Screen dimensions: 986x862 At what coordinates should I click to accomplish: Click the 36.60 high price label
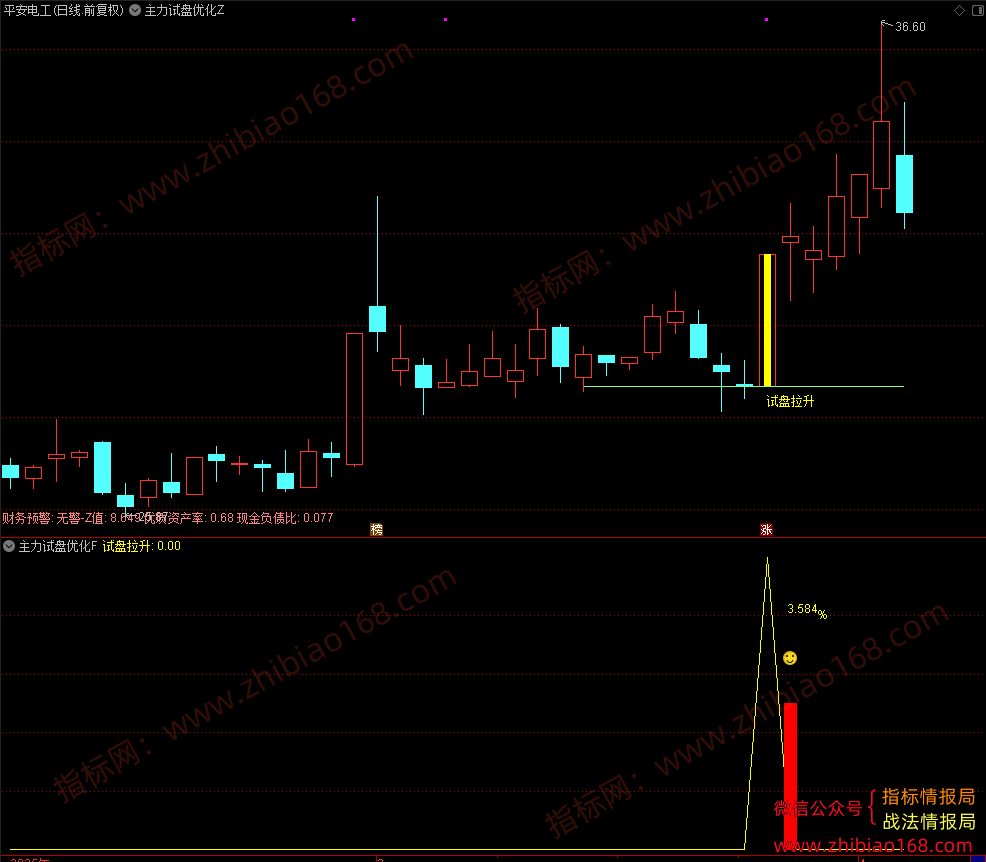point(910,26)
